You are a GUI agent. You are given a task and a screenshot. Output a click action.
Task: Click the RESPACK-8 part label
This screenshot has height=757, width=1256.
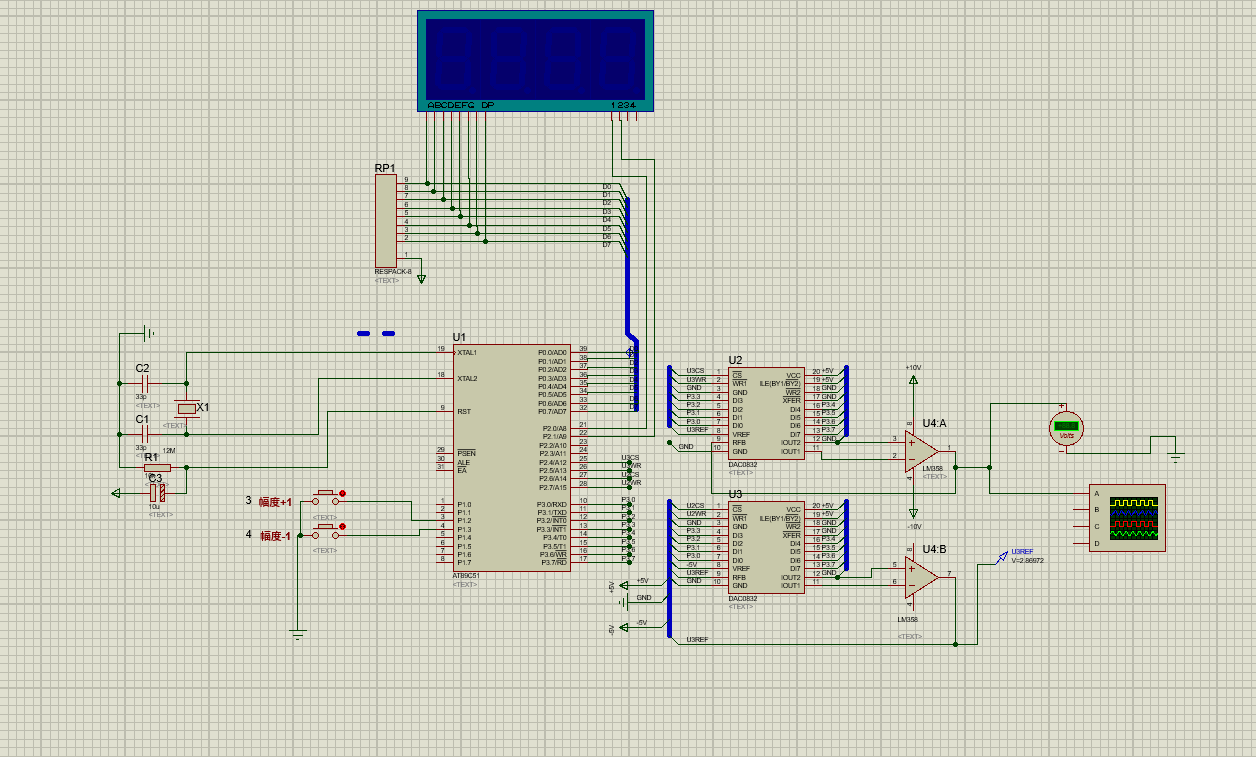point(392,272)
